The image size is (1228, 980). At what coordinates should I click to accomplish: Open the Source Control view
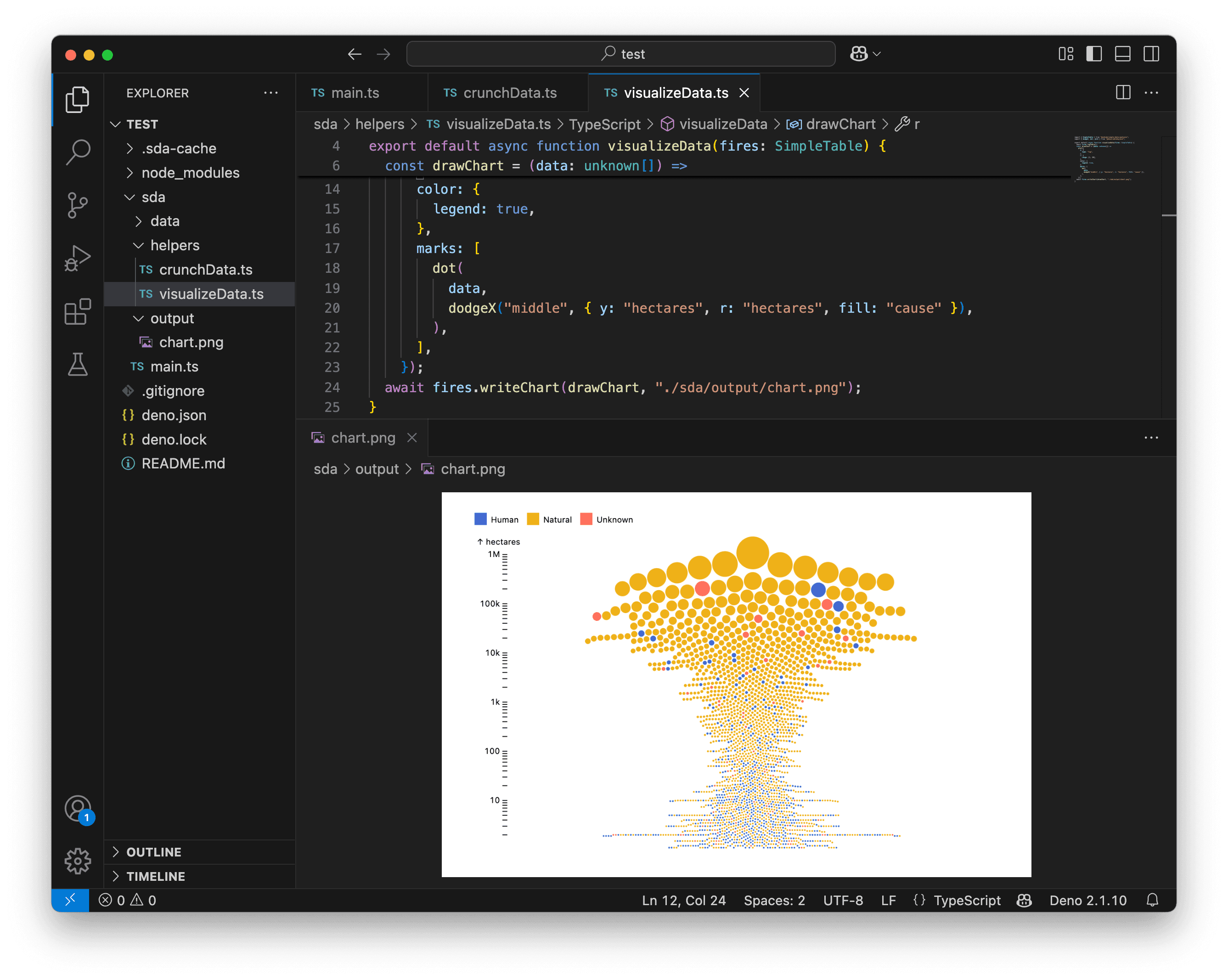[x=78, y=205]
